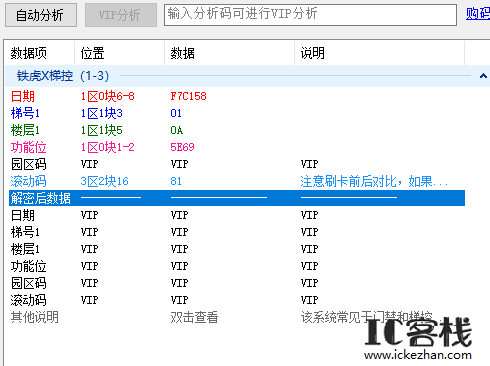Viewport: 490px width, 366px height.
Task: Select the 园区码 row above the 滚动码 row
Action: (x=237, y=164)
